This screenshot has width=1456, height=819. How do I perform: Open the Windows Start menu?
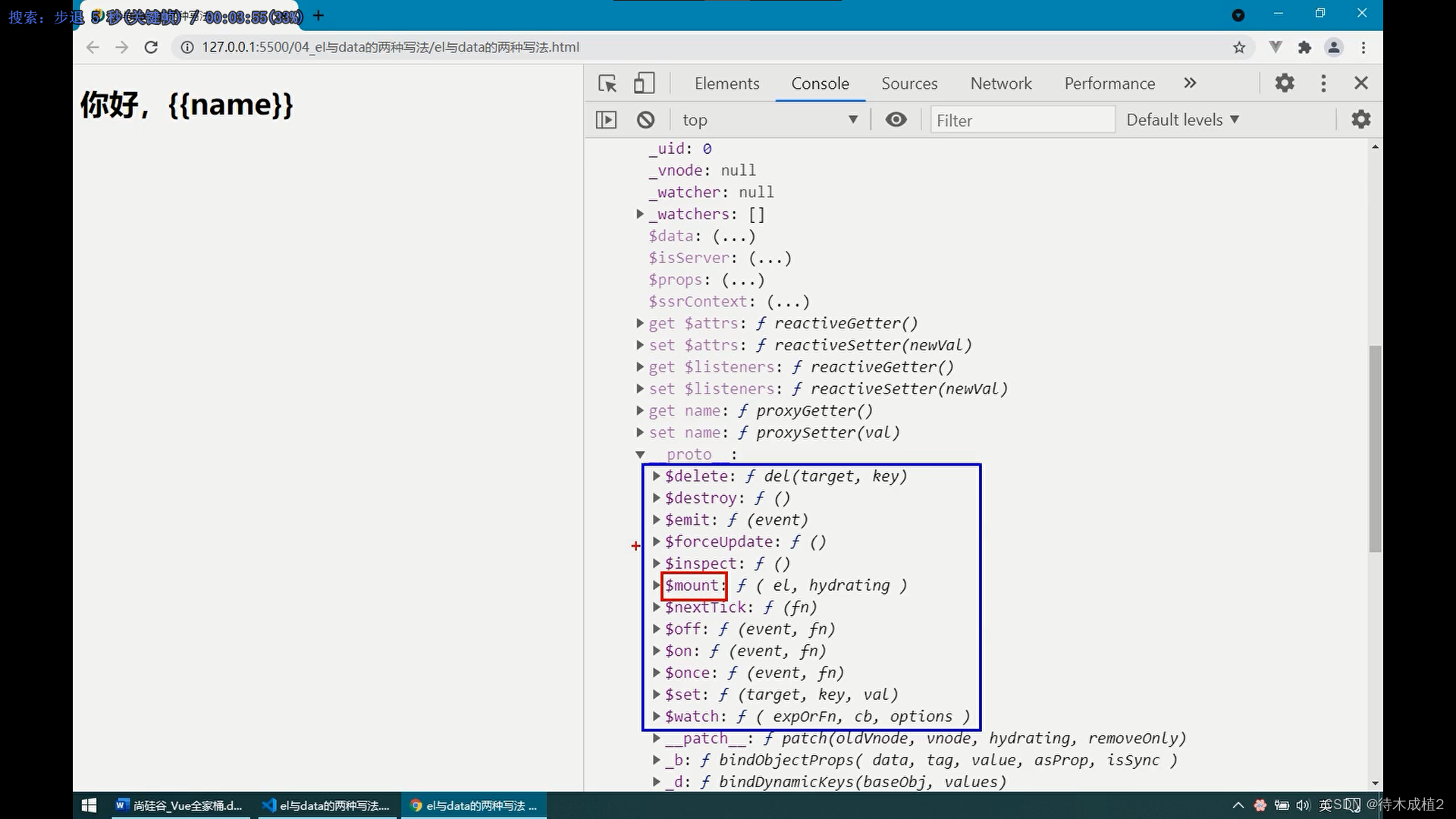(x=89, y=805)
